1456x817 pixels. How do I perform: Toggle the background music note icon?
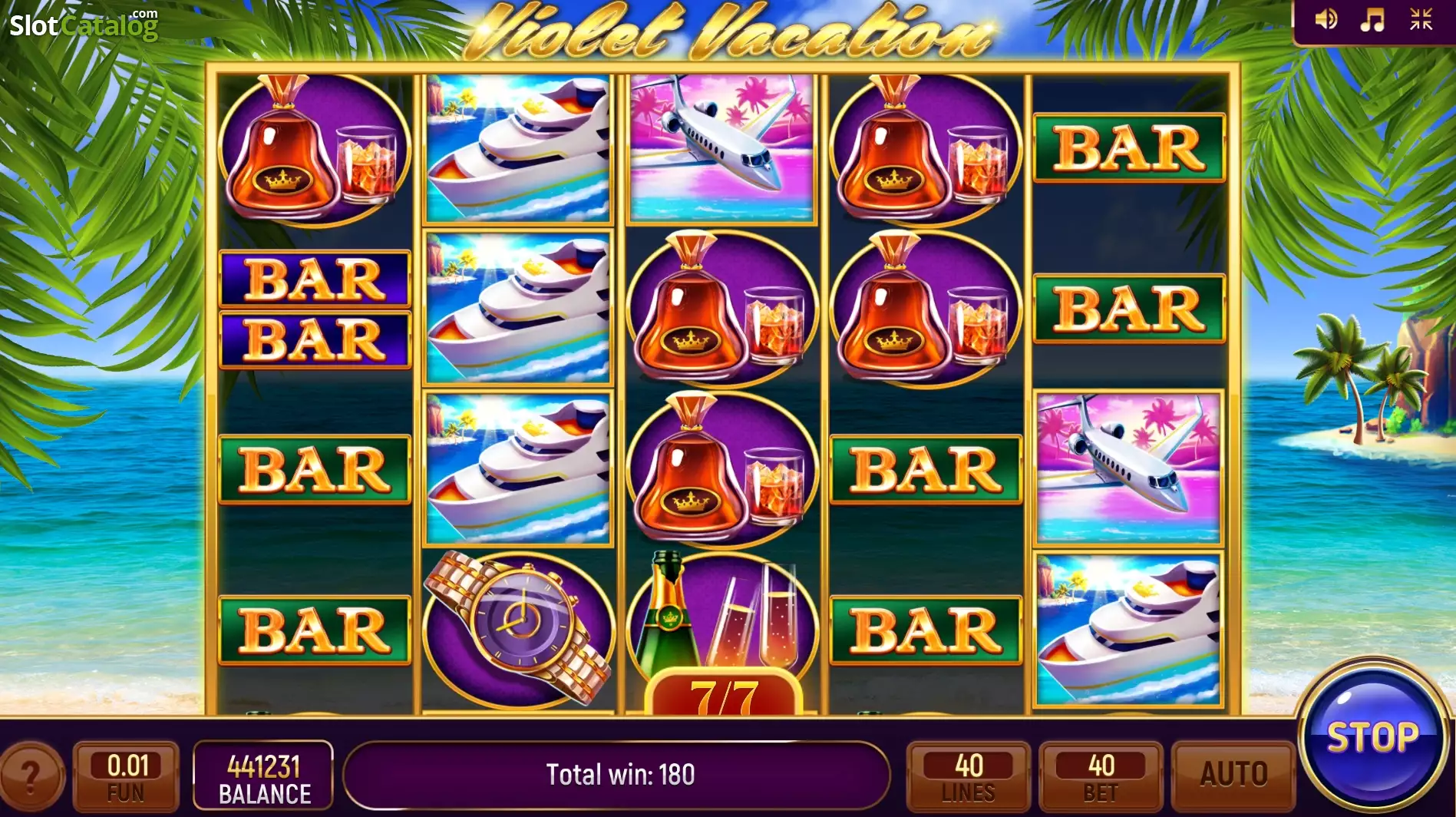tap(1373, 19)
